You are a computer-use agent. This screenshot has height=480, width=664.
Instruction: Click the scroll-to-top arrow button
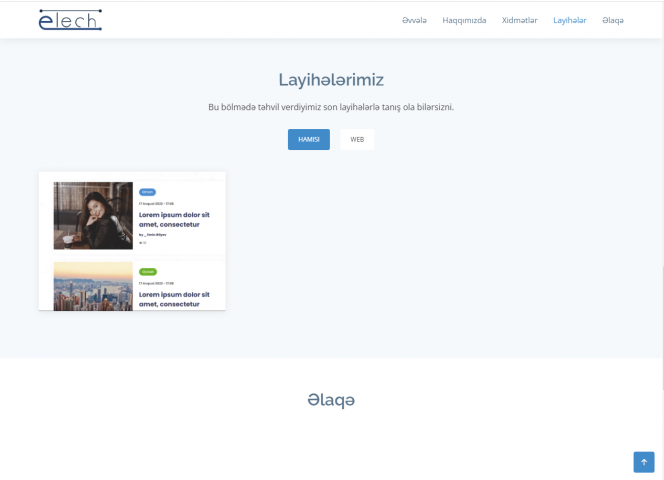point(644,462)
